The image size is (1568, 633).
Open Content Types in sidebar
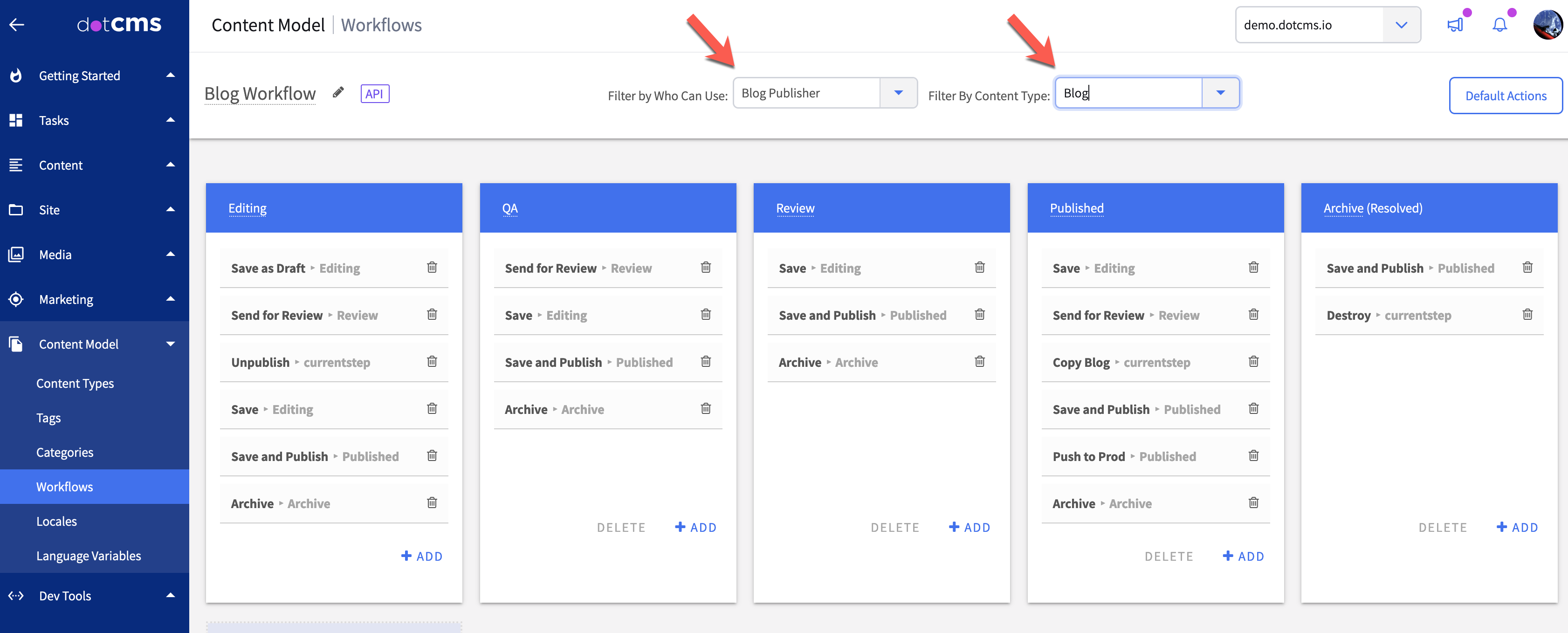[x=75, y=384]
